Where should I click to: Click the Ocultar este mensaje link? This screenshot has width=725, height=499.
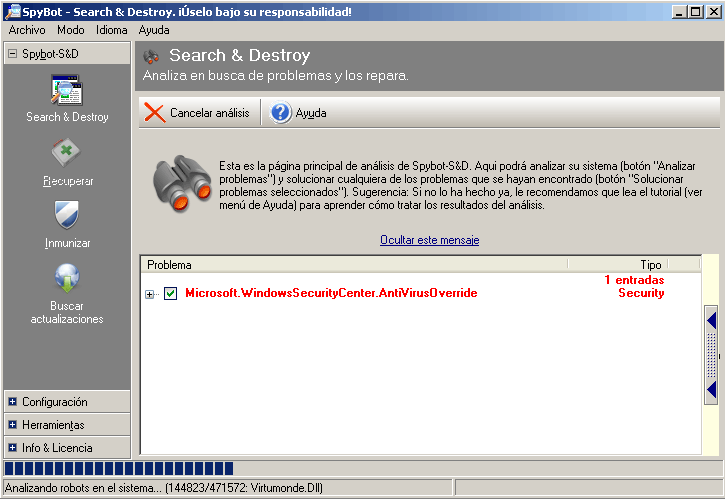coord(429,240)
